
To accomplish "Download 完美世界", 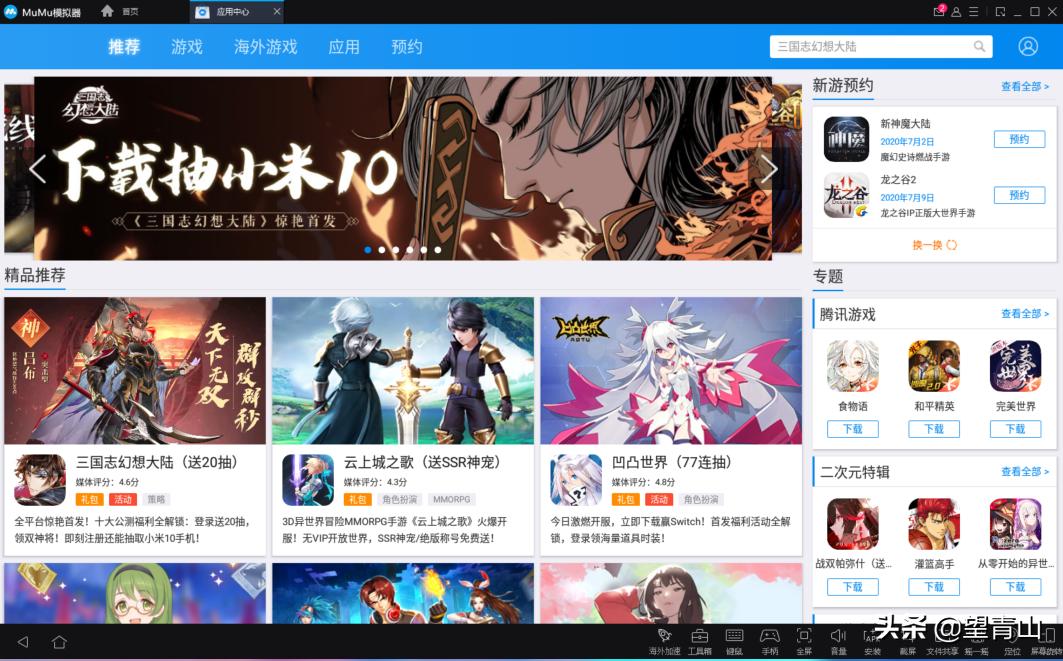I will pyautogui.click(x=1016, y=428).
